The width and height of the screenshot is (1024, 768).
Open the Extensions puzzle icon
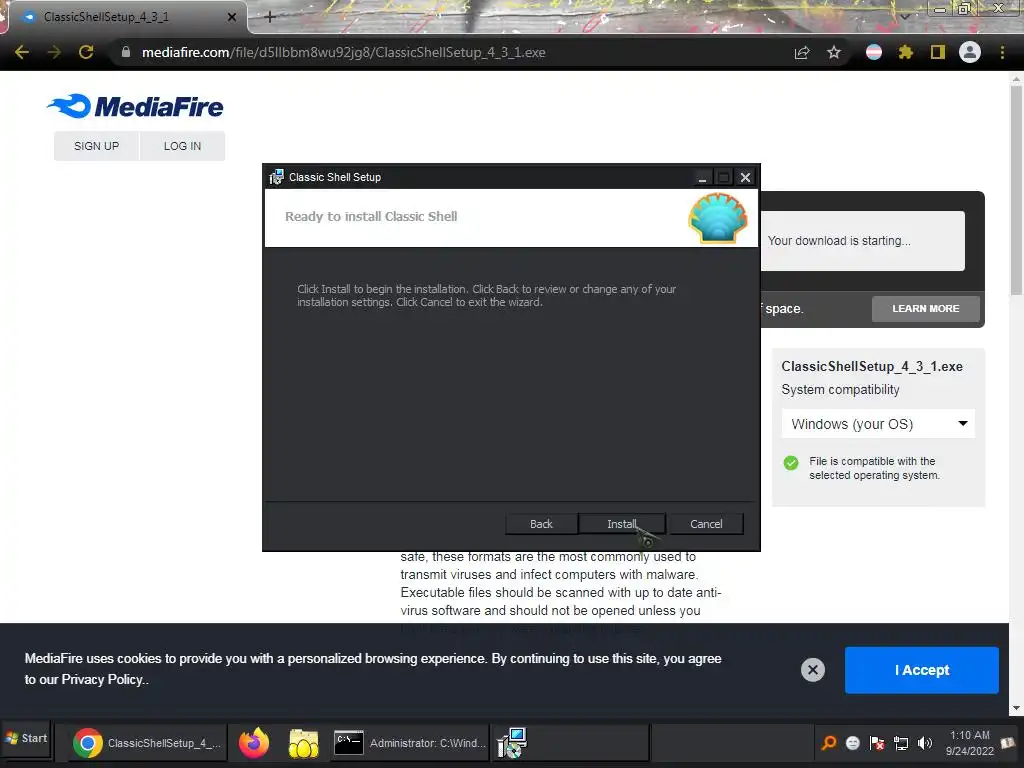(906, 52)
